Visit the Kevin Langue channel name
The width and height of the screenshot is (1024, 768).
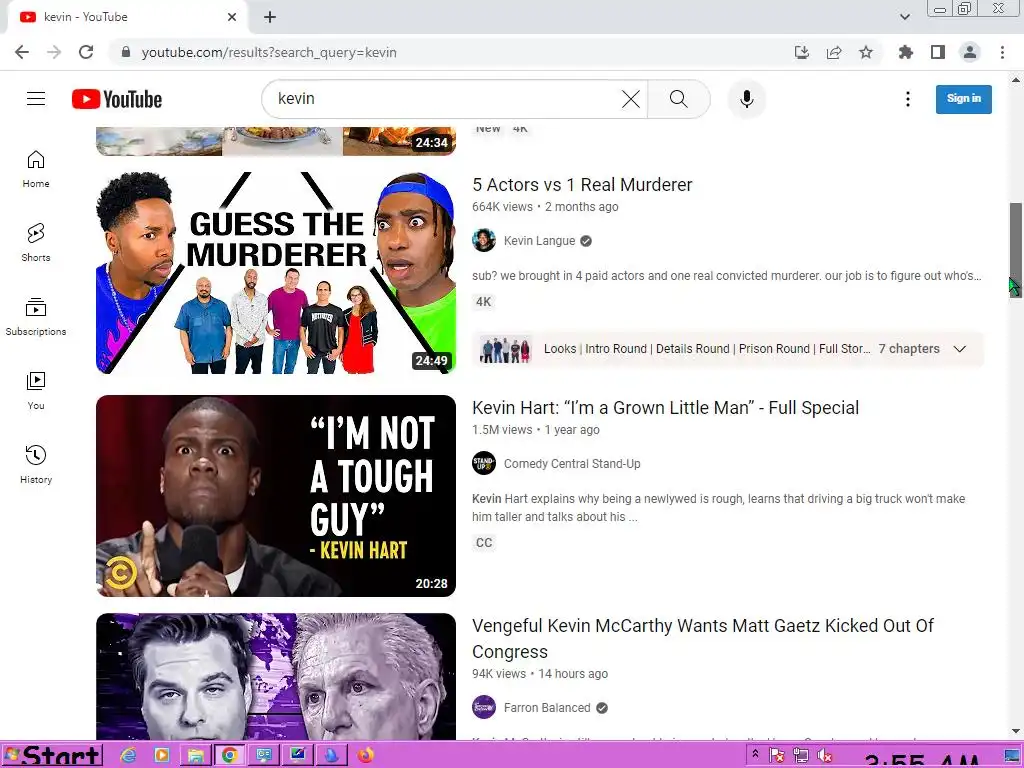pos(539,241)
